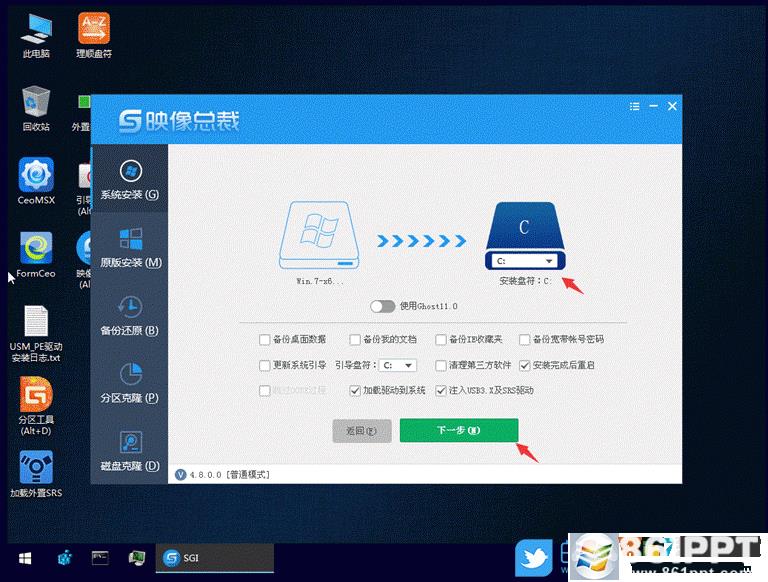Image resolution: width=768 pixels, height=582 pixels.
Task: Expand the 引导盘符 C: dropdown
Action: tap(398, 365)
